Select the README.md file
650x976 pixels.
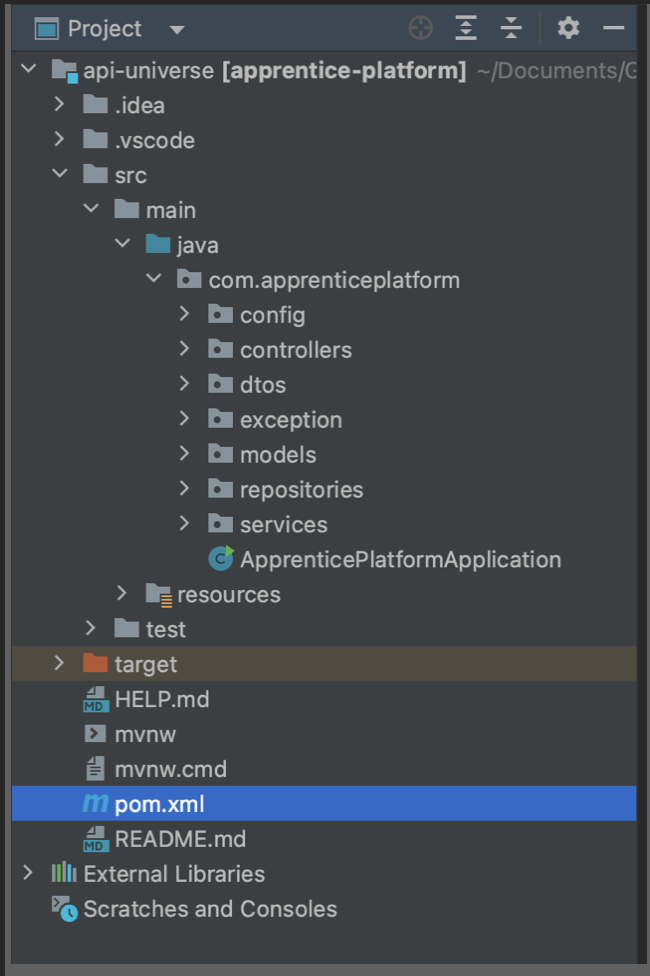(x=180, y=839)
